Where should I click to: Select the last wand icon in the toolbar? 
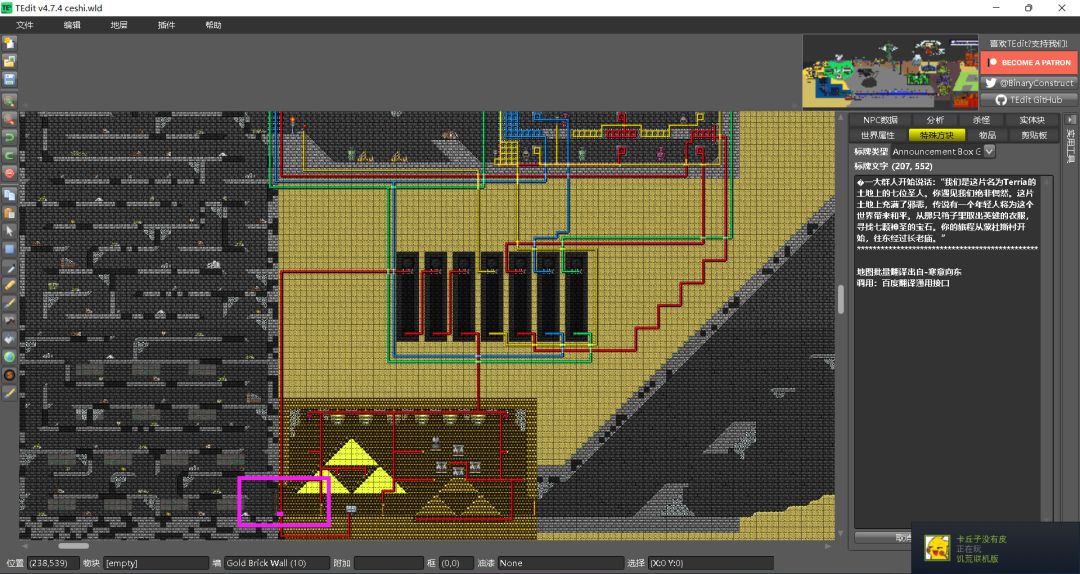pyautogui.click(x=9, y=393)
